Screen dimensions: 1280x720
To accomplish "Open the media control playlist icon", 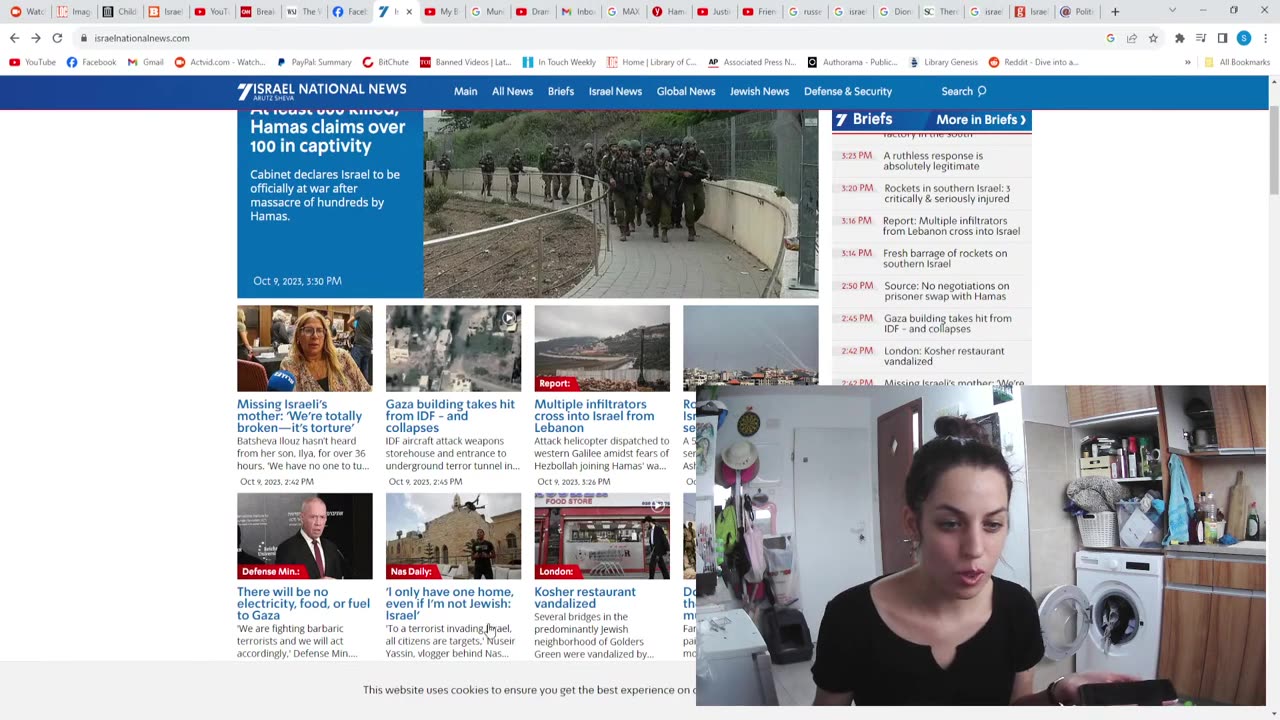I will click(1201, 38).
